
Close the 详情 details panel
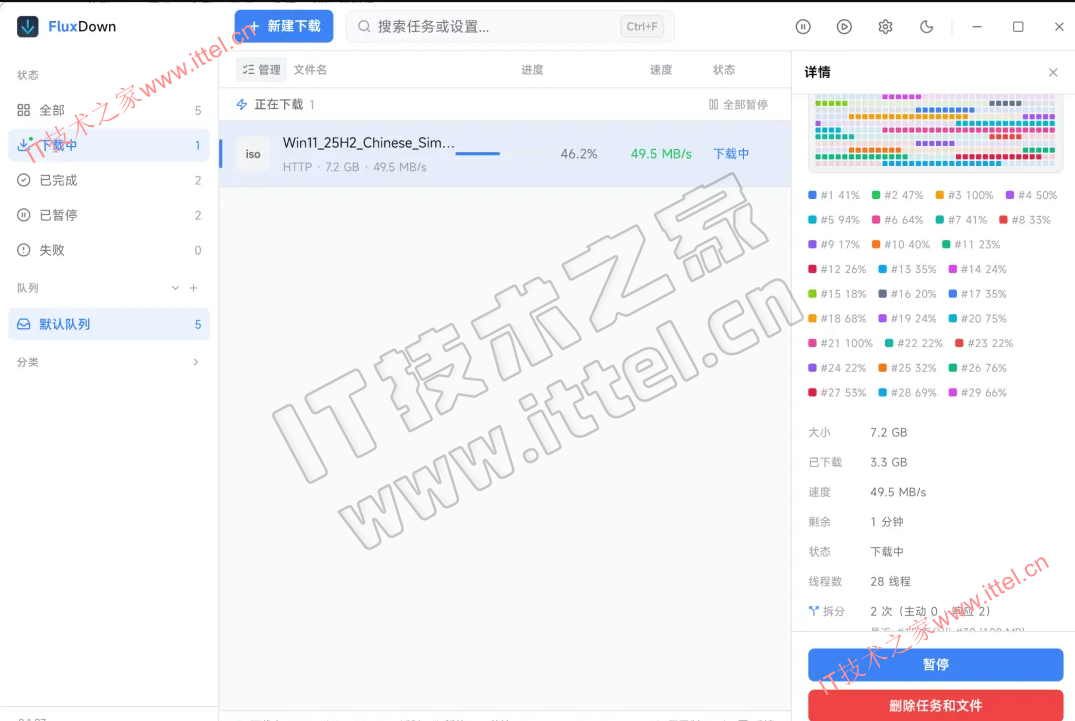point(1053,72)
